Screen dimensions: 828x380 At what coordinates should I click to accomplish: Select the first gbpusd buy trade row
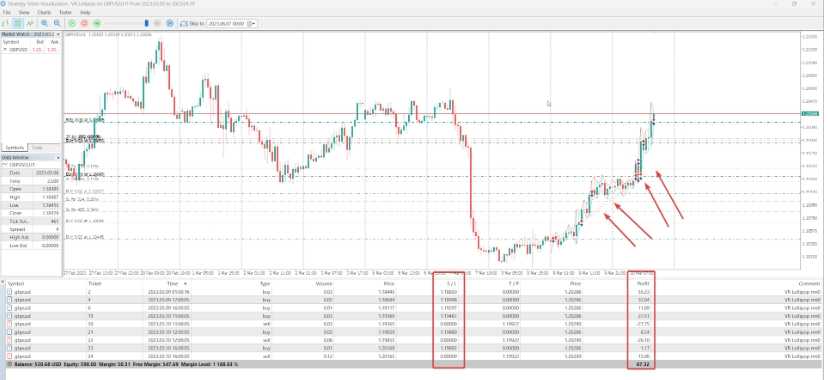(x=412, y=291)
